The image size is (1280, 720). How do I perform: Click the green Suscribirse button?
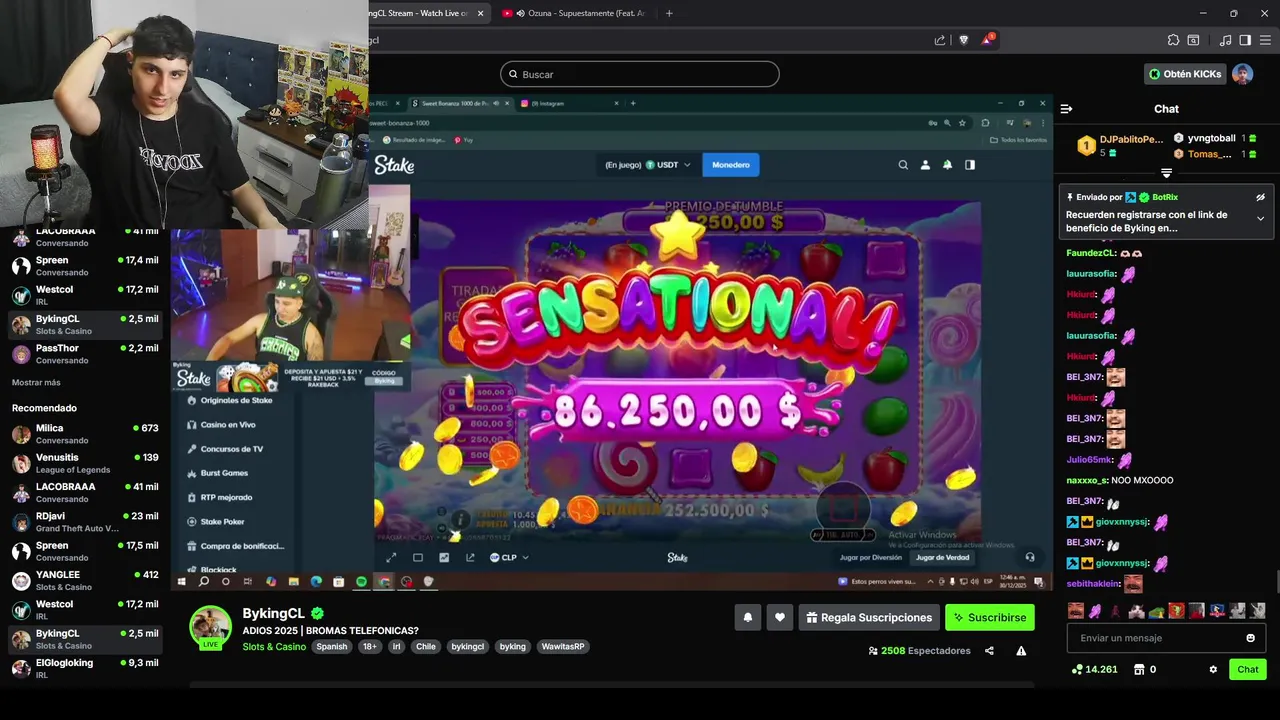pos(990,617)
